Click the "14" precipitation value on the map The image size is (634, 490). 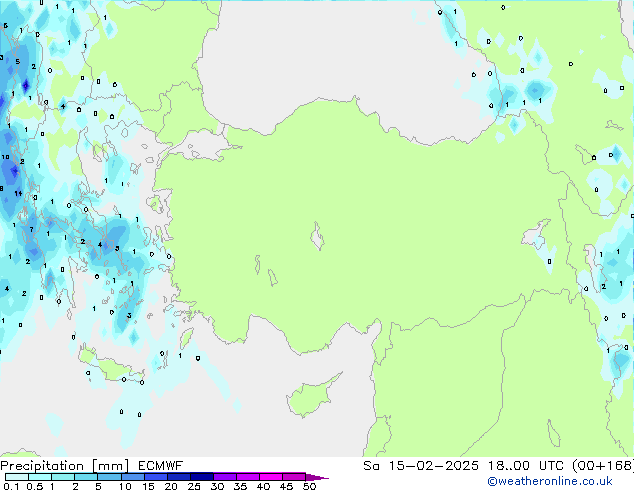coord(18,194)
